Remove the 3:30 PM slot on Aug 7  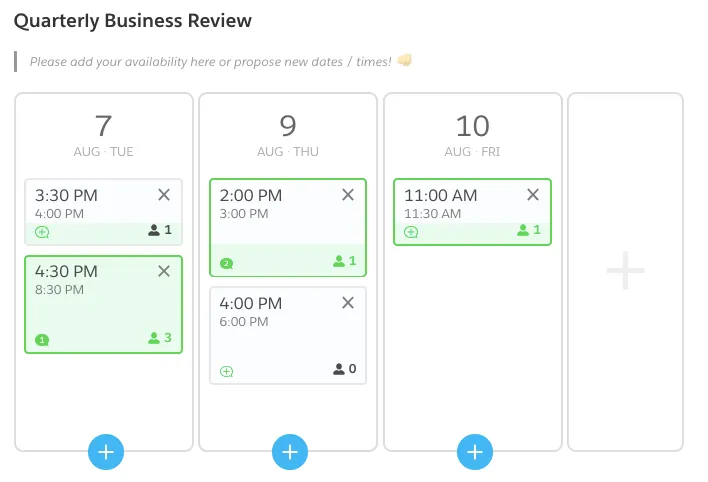tap(164, 195)
